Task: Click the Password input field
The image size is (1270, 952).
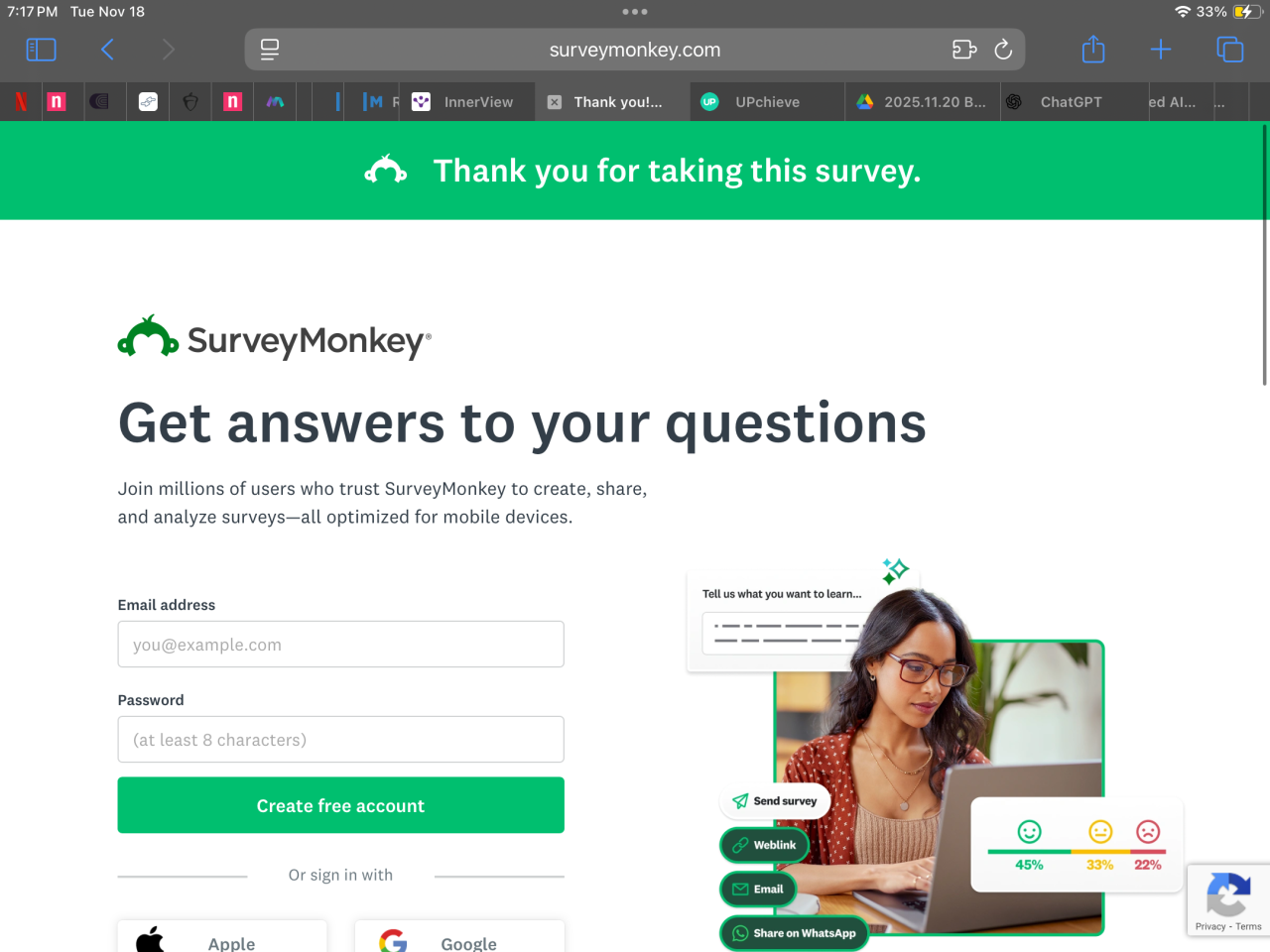Action: 341,740
